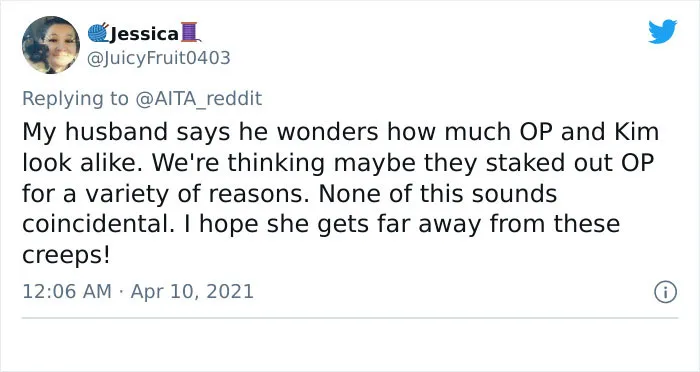Click the purple thread spool emoji
This screenshot has width=700, height=372.
click(x=190, y=32)
